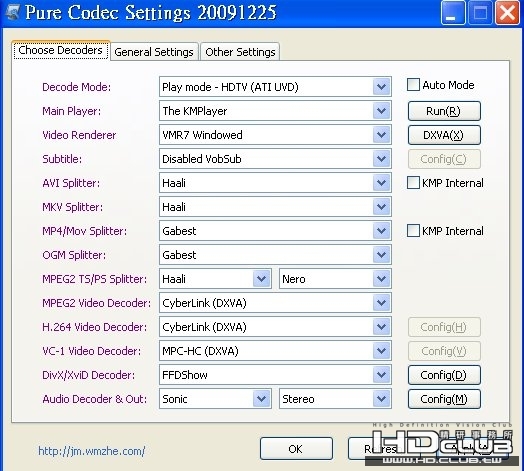The width and height of the screenshot is (524, 471).
Task: Click the Run(R) button
Action: pyautogui.click(x=444, y=111)
